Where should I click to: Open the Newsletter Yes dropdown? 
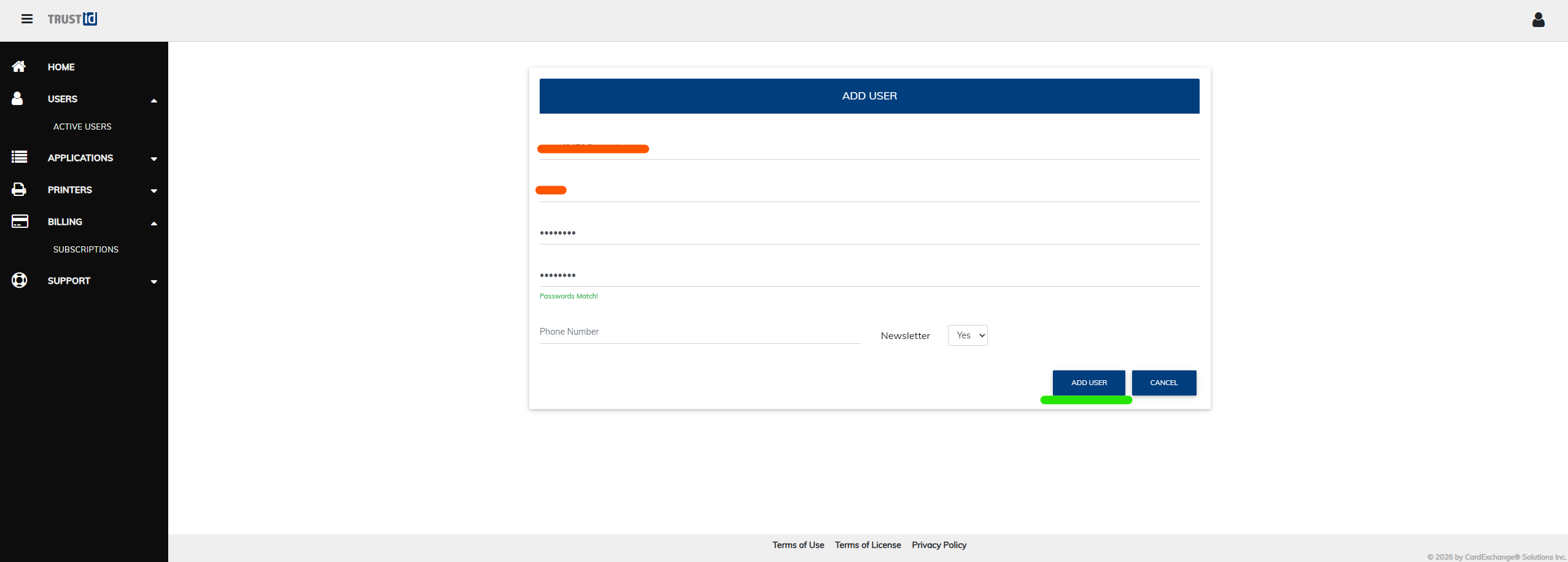point(967,335)
